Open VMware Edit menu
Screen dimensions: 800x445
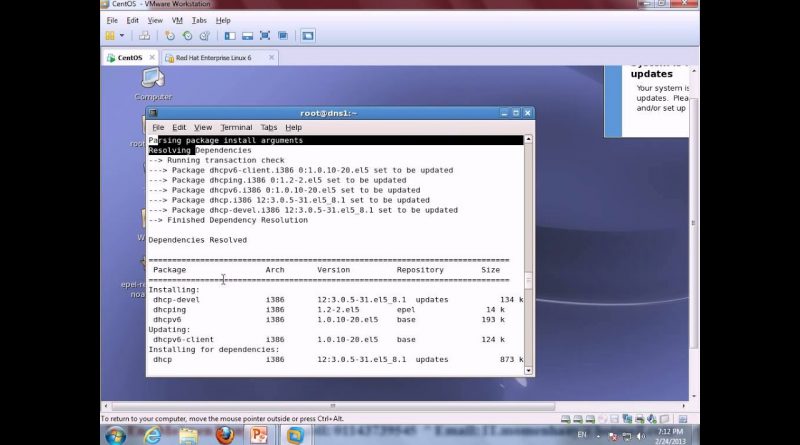click(x=133, y=20)
